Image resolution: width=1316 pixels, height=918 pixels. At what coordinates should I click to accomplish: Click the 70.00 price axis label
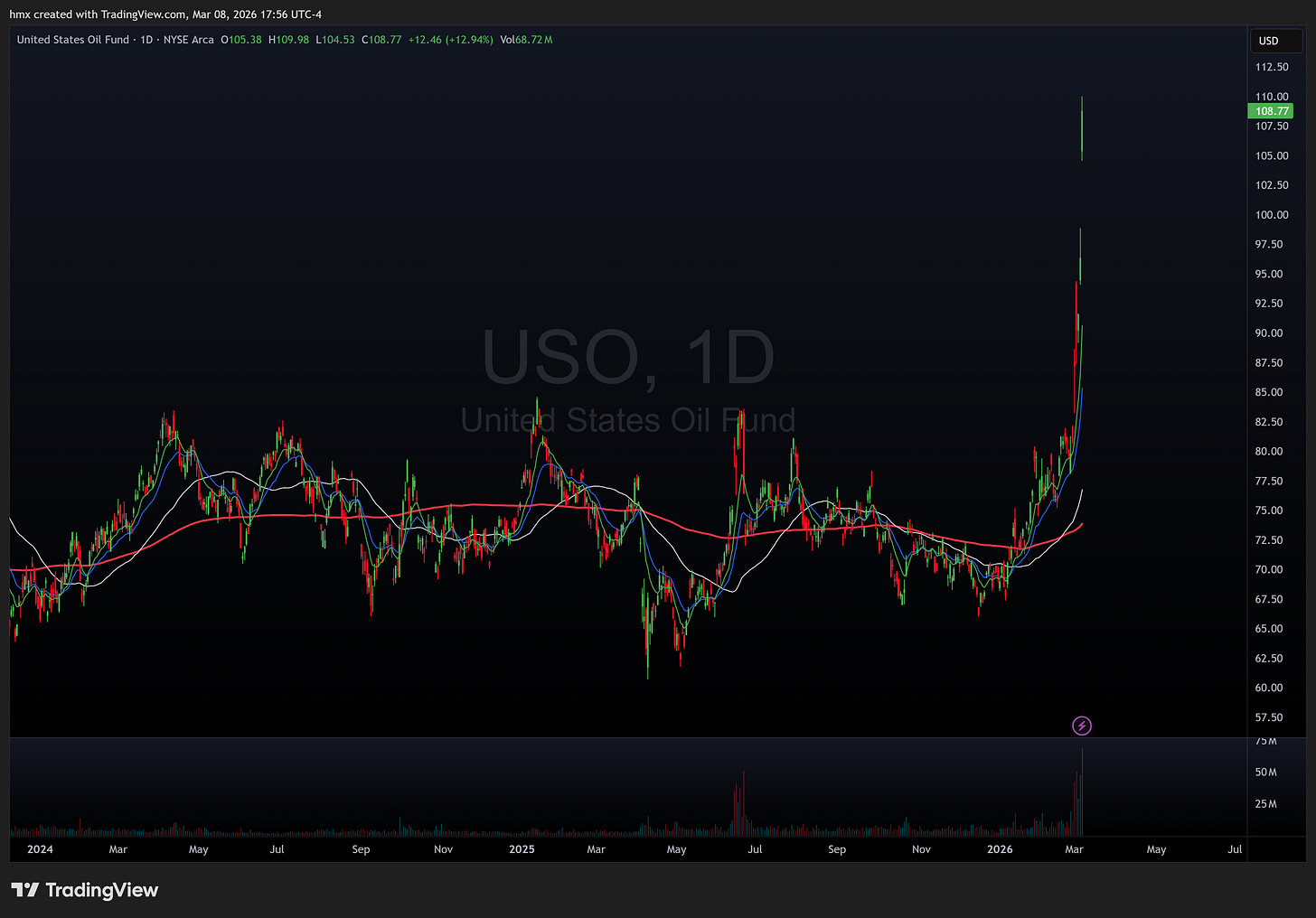pyautogui.click(x=1269, y=570)
